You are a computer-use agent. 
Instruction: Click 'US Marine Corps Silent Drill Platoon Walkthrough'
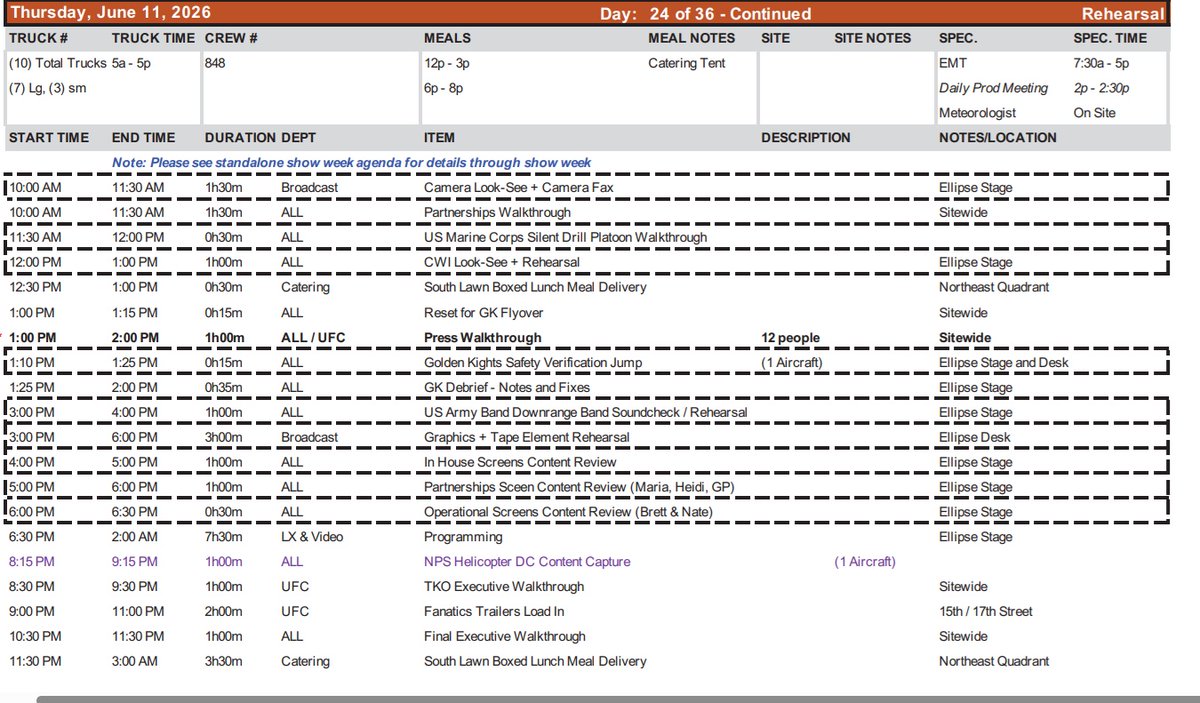565,238
